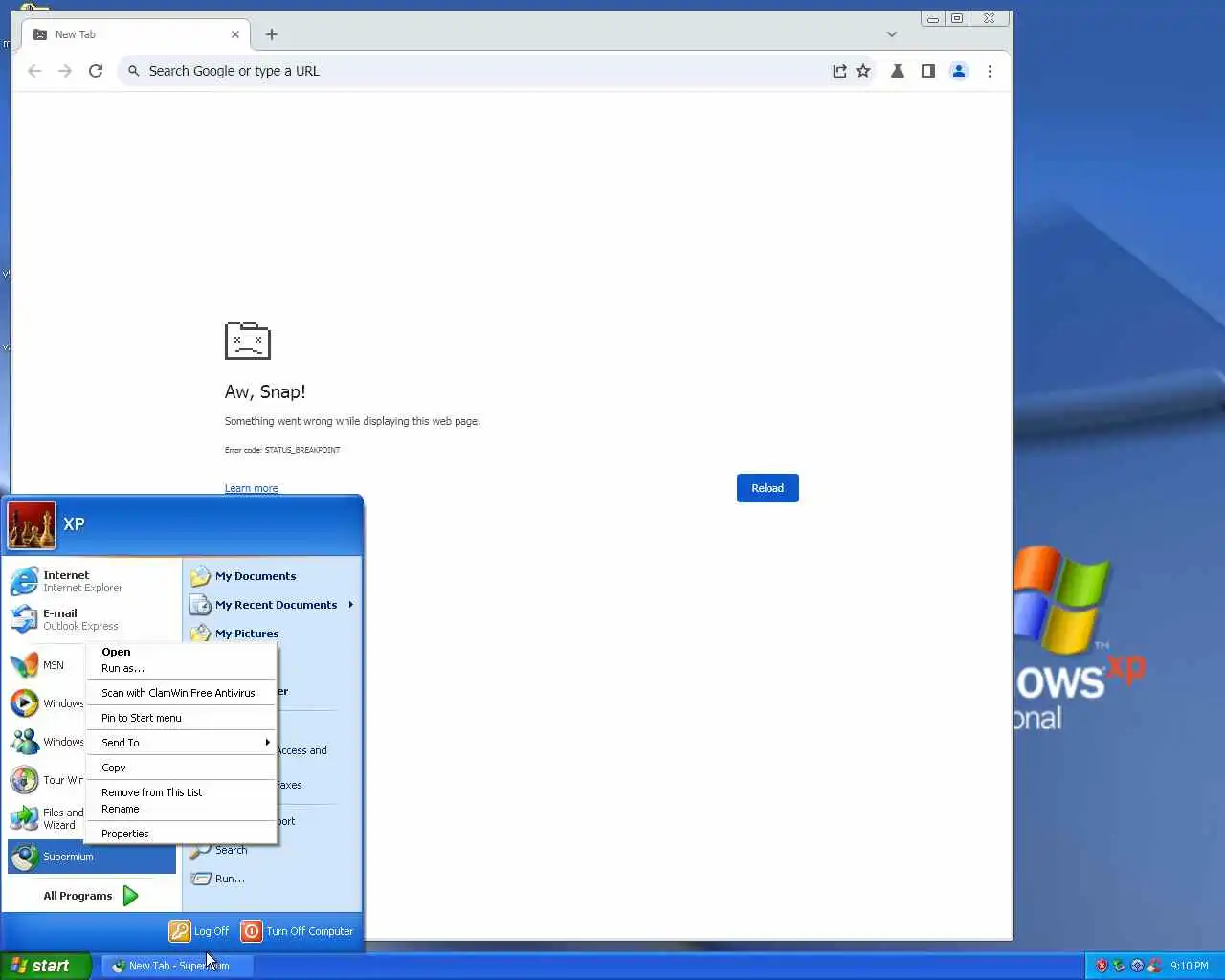This screenshot has width=1225, height=980.
Task: Choose Open in context menu
Action: (182, 652)
